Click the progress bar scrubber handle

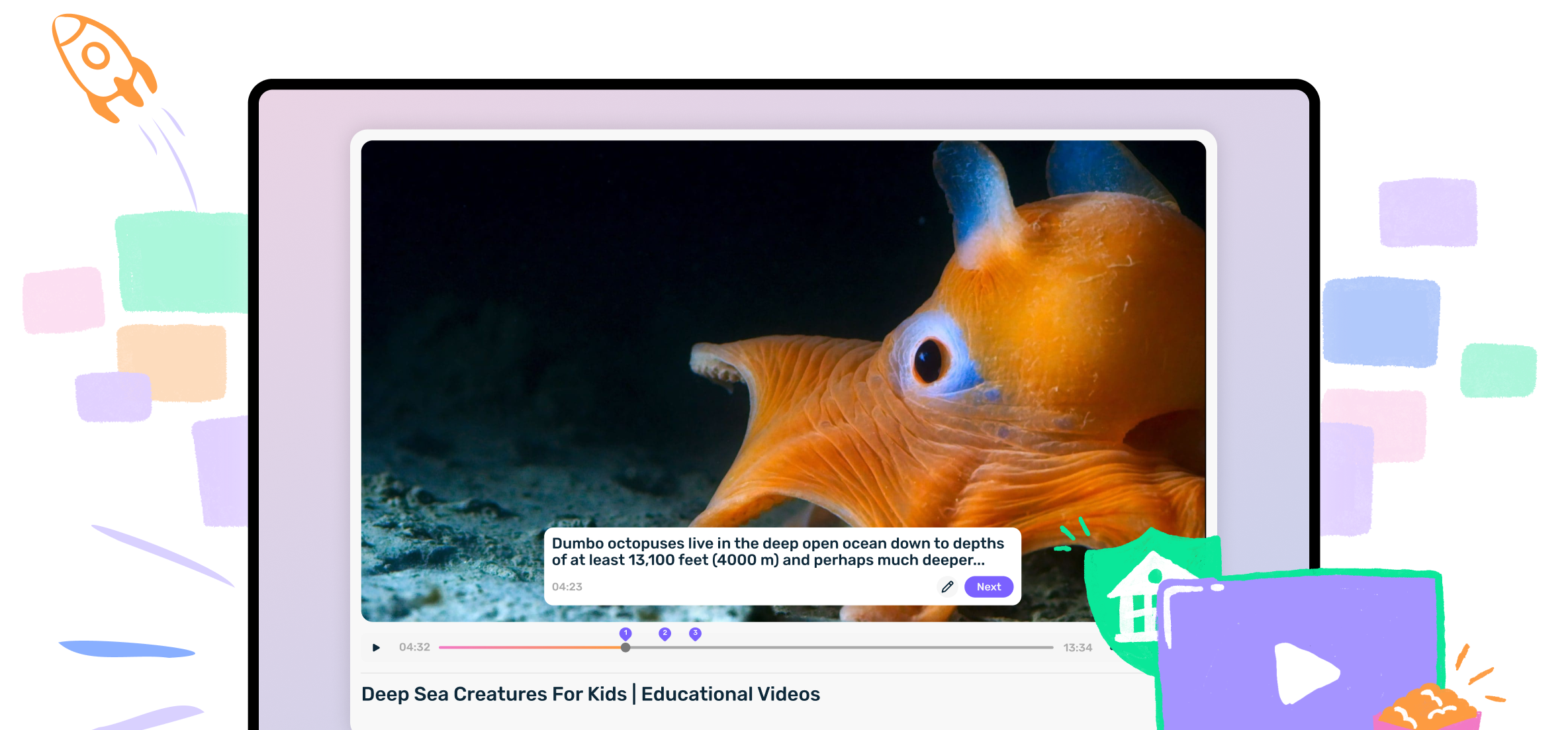click(625, 647)
